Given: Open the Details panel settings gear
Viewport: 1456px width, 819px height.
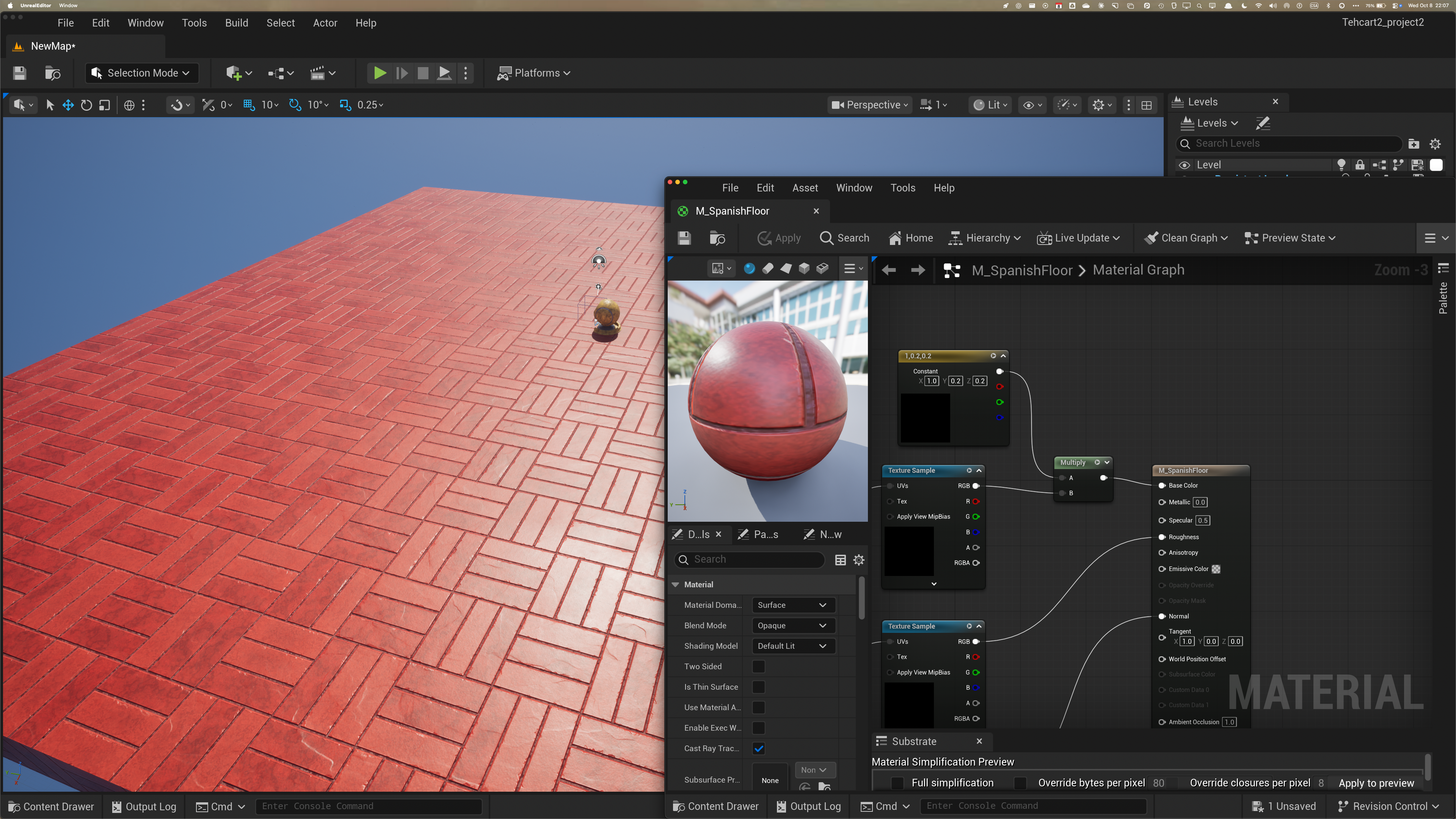Looking at the screenshot, I should (858, 560).
